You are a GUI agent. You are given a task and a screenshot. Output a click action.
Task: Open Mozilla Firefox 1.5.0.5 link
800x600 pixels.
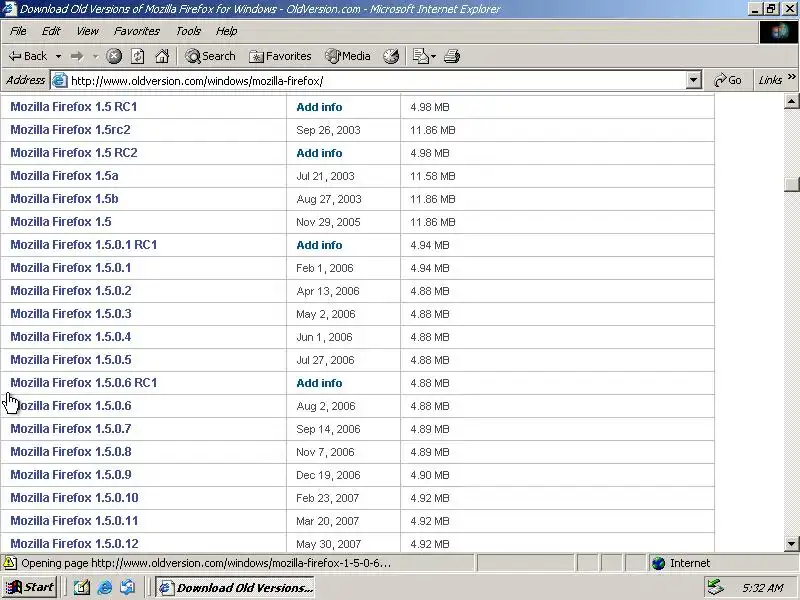[70, 360]
